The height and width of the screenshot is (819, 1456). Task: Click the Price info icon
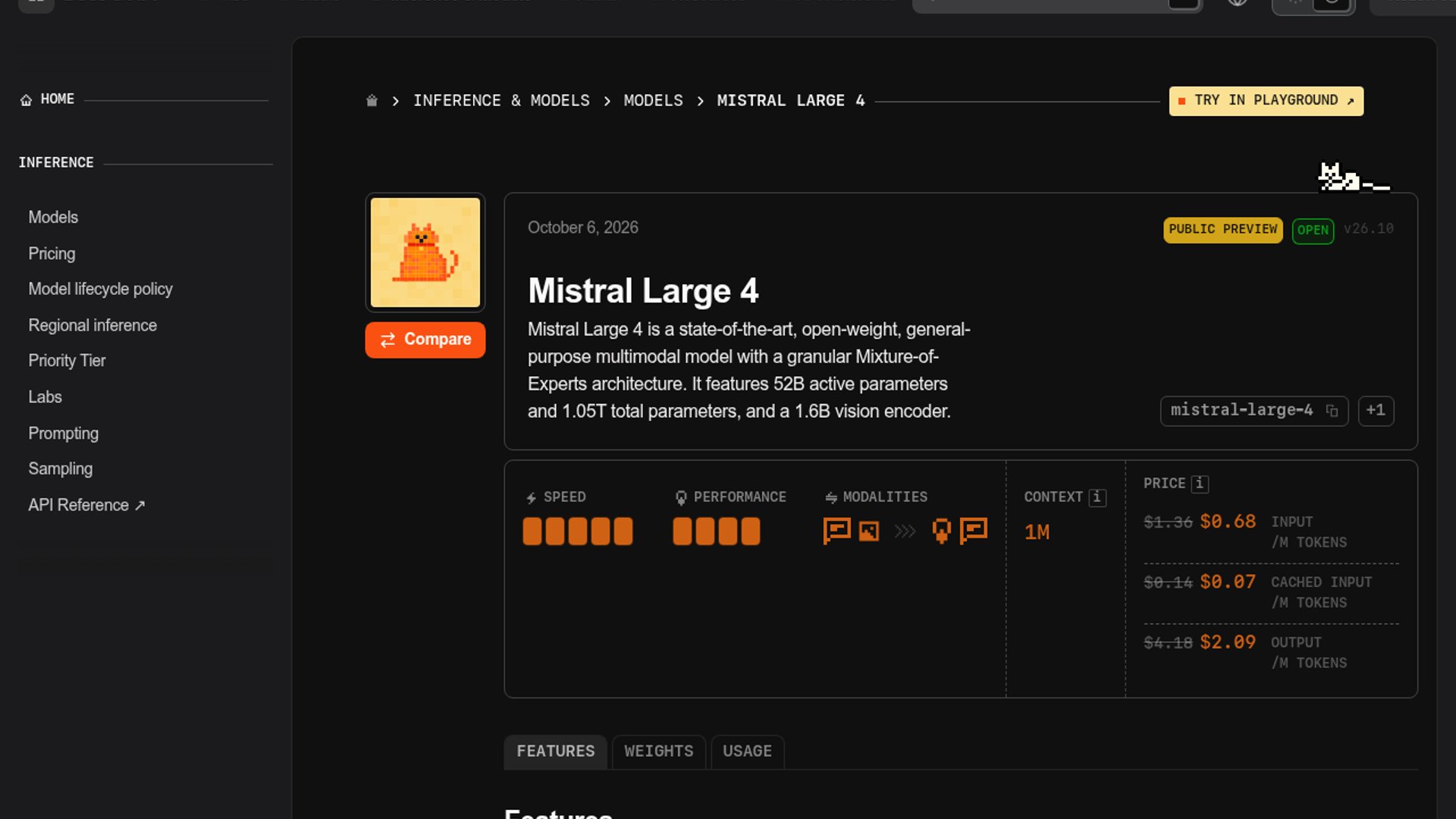coord(1200,485)
